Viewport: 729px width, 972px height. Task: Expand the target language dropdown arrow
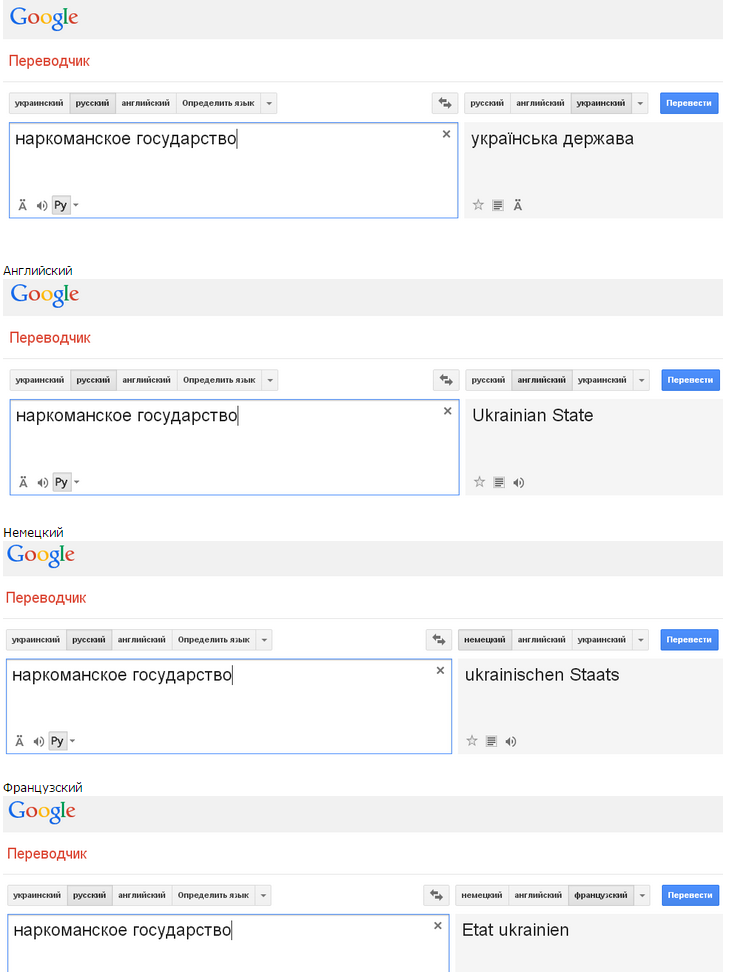pyautogui.click(x=638, y=102)
